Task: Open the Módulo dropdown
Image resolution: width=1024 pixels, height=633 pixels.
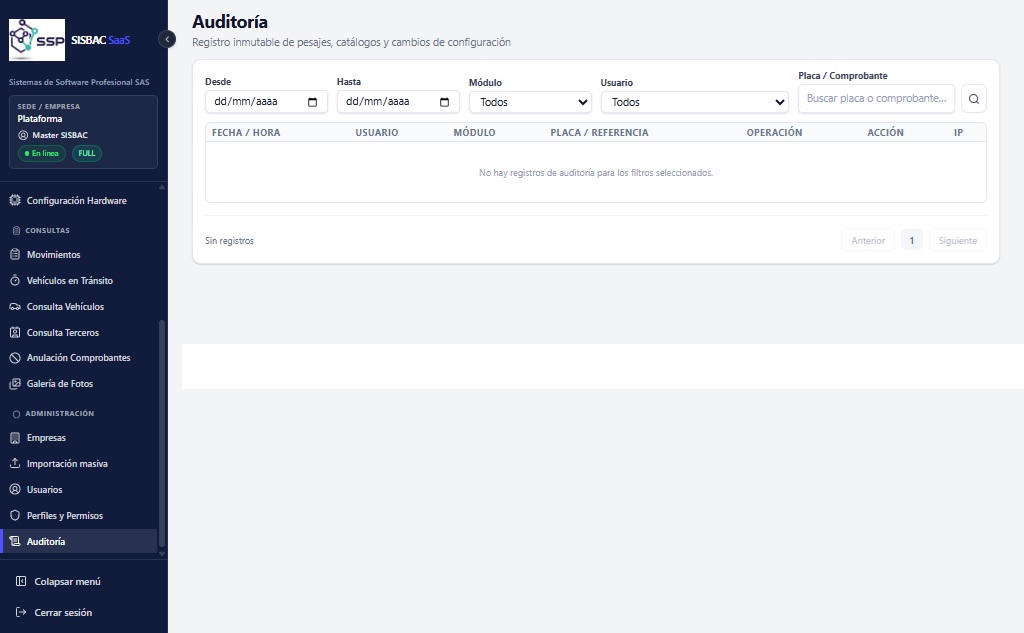Action: 530,102
